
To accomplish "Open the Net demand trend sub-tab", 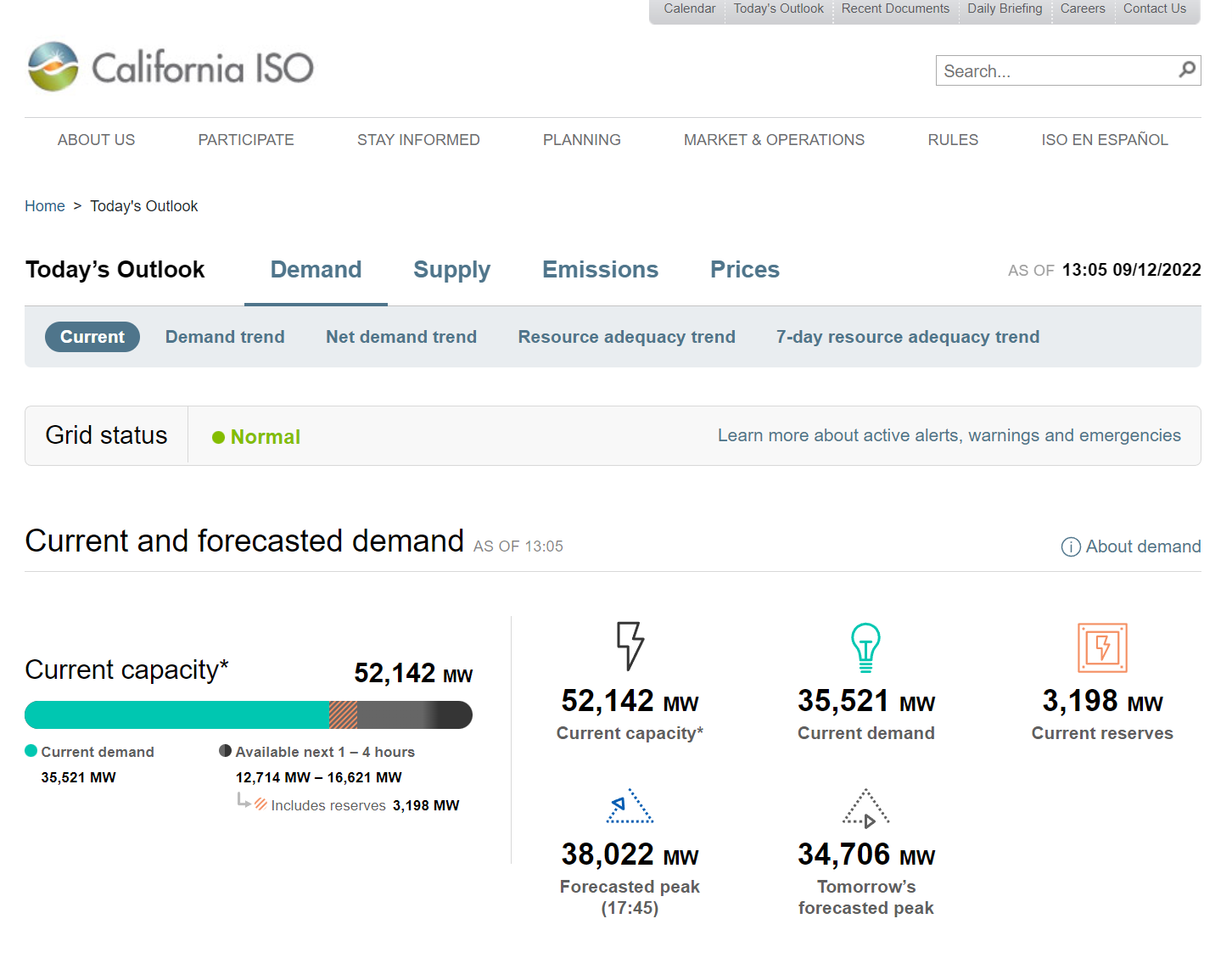I will coord(401,337).
